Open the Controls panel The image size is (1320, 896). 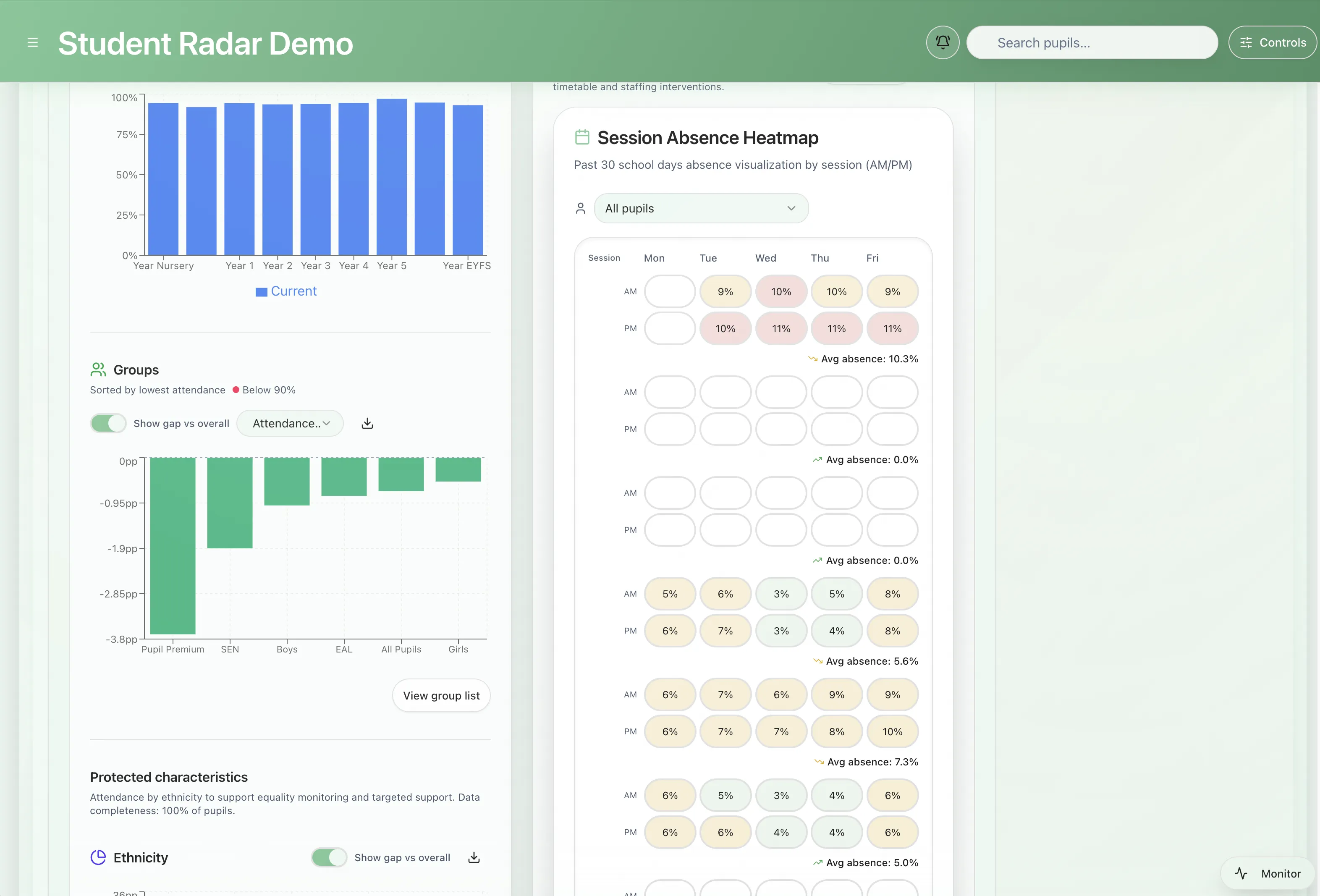1272,42
